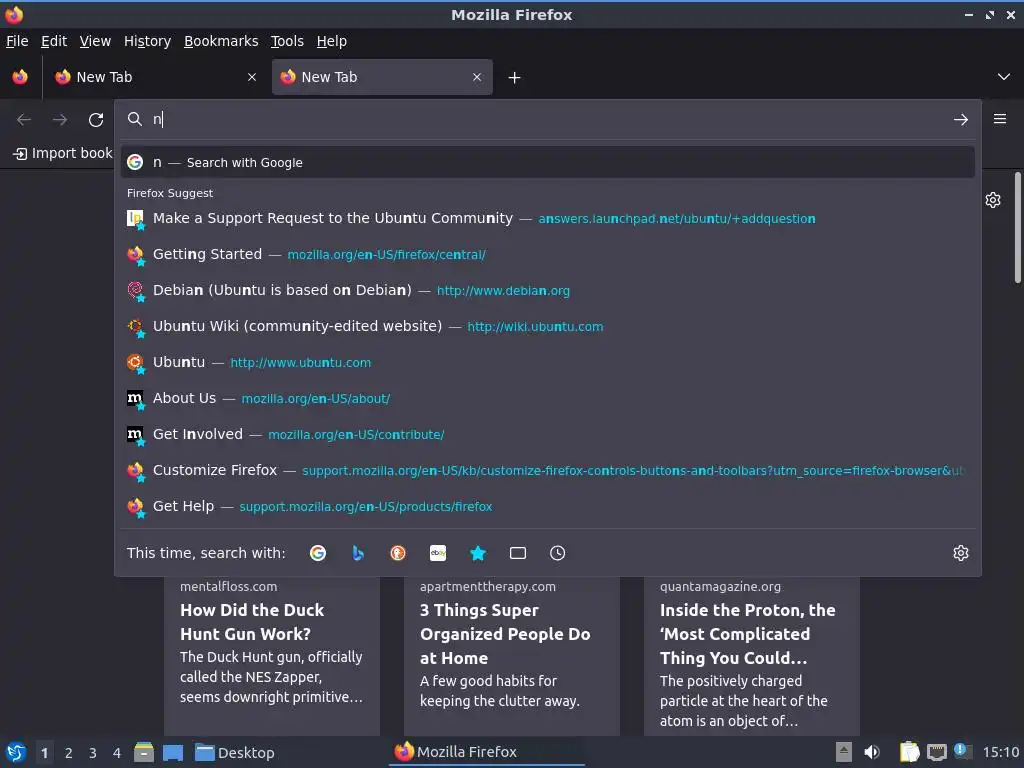Screen dimensions: 1024x768
Task: Open the hamburger application menu
Action: point(1000,119)
